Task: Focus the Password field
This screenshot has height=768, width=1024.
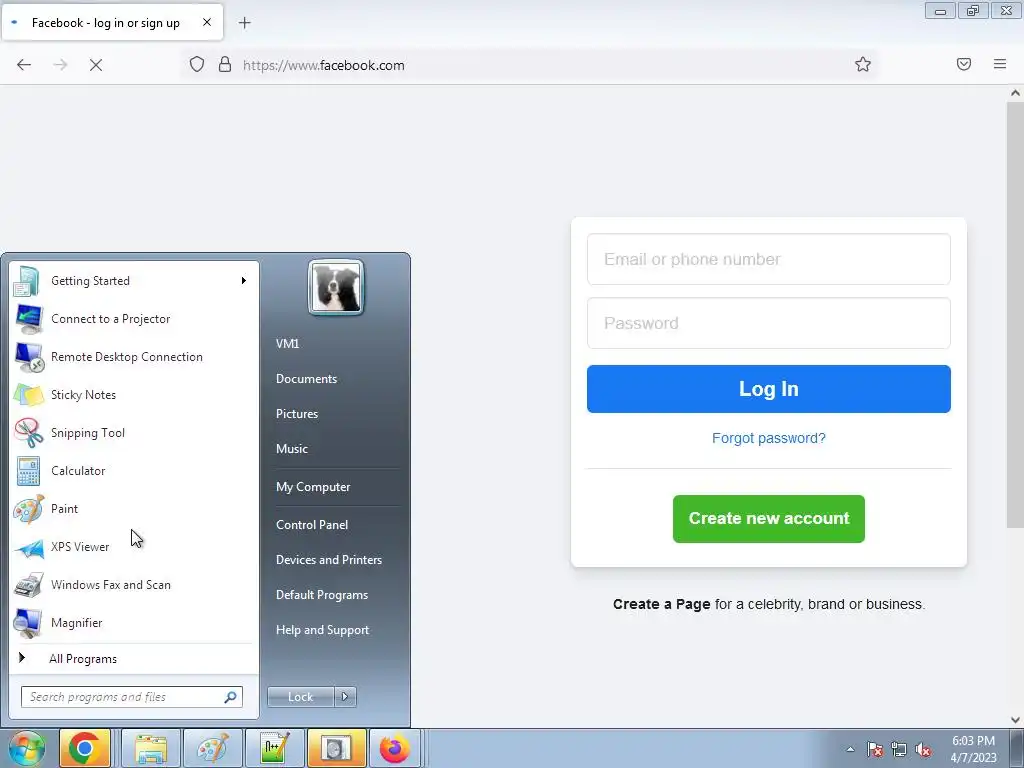Action: [x=769, y=323]
